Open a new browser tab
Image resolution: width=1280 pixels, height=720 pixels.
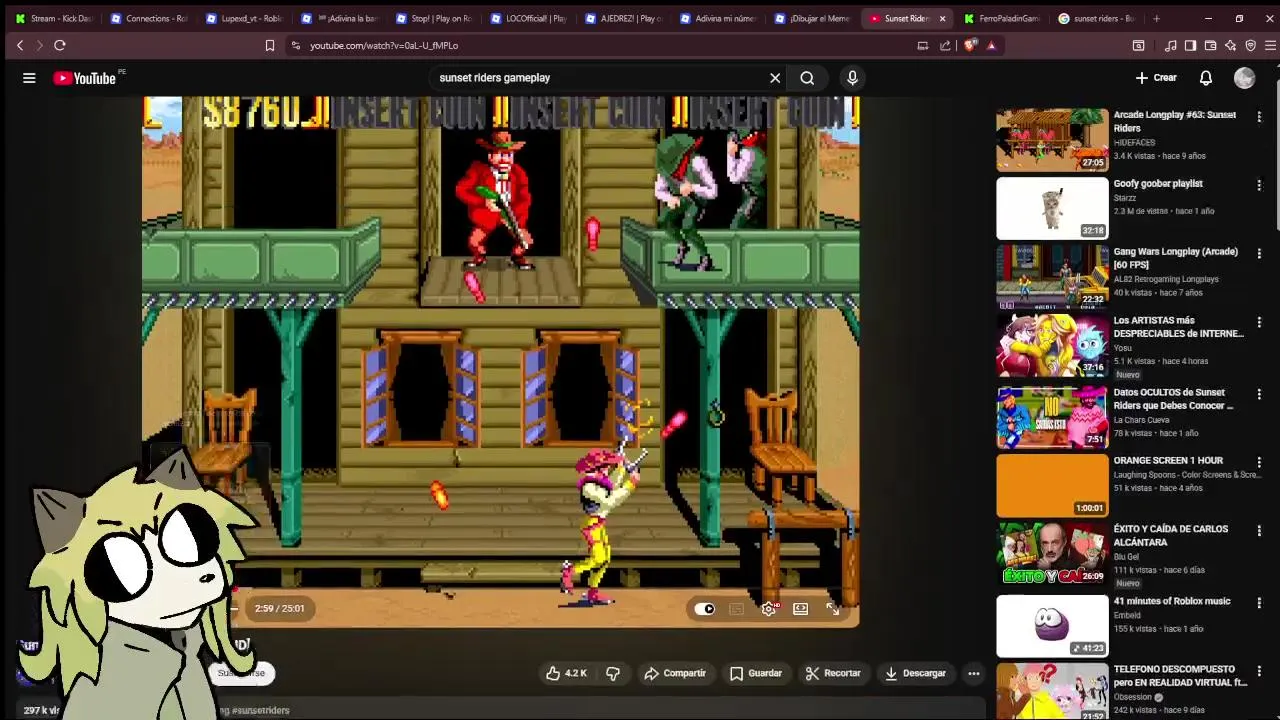point(1157,18)
